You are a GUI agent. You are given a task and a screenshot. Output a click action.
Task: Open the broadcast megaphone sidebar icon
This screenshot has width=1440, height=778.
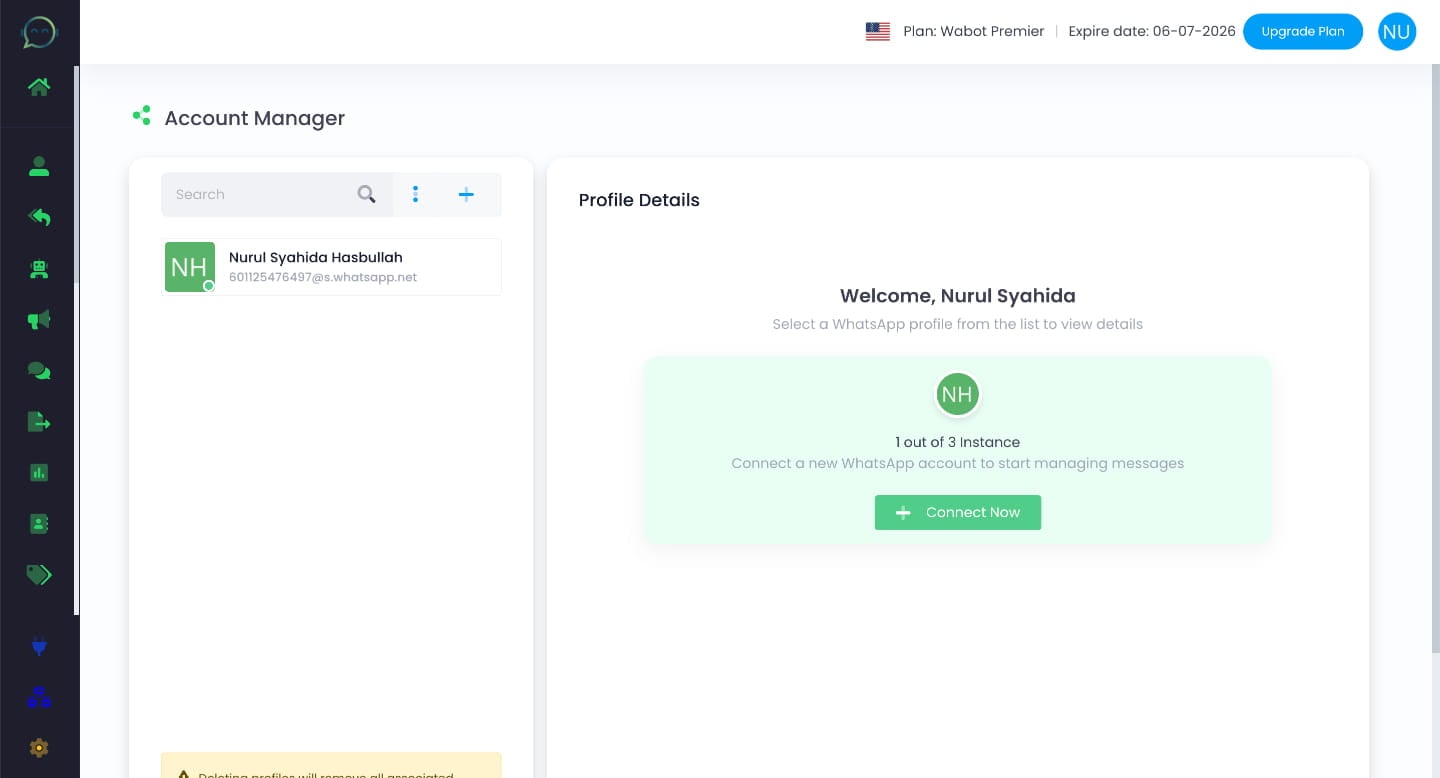pyautogui.click(x=39, y=320)
